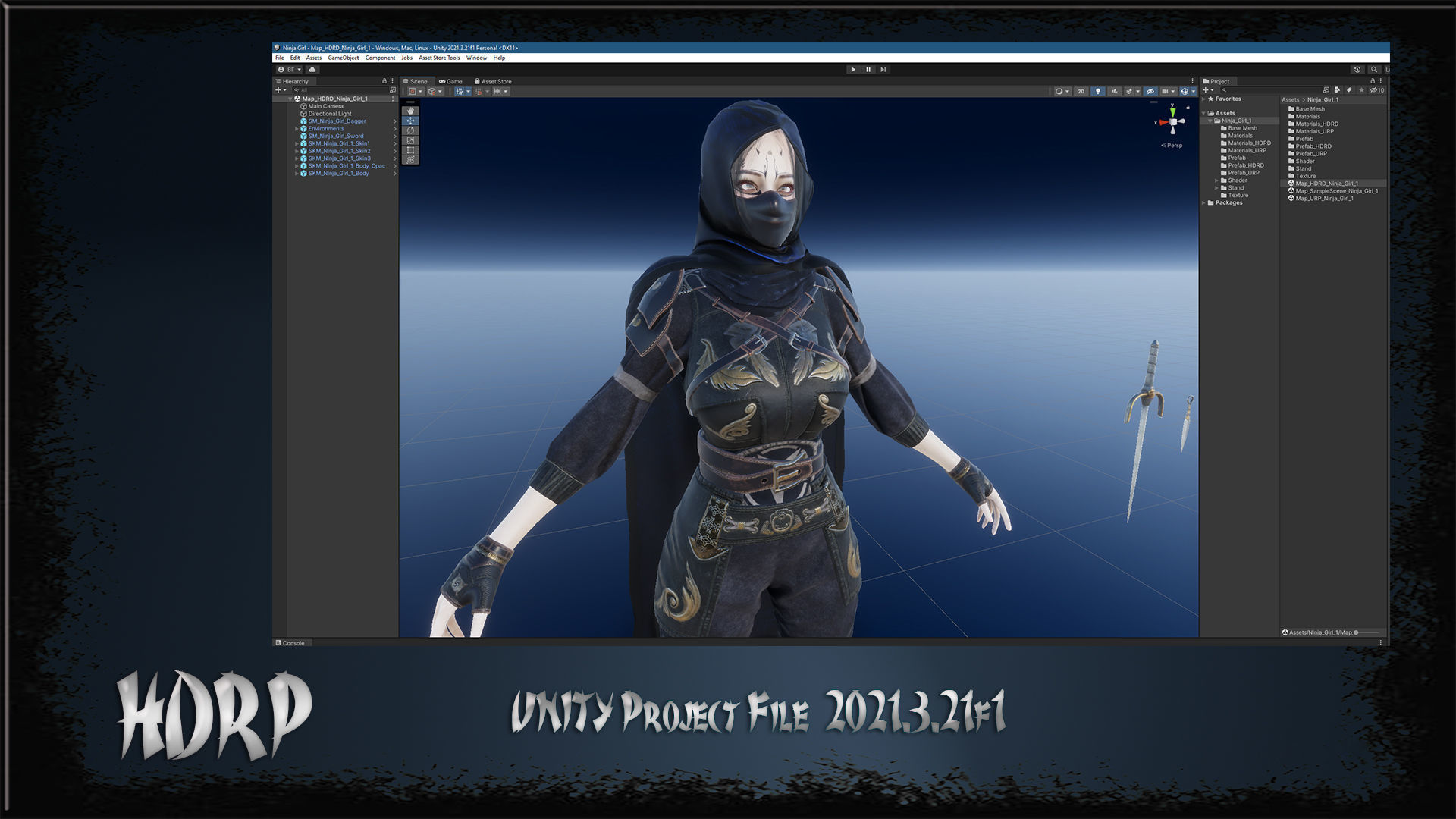Open tool handle rotation (Global/Local) dropdown
The width and height of the screenshot is (1456, 819).
pyautogui.click(x=435, y=91)
